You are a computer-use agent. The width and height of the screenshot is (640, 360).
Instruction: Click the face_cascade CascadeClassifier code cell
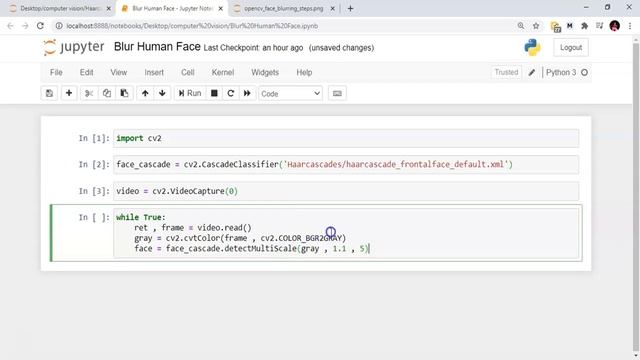[346, 164]
